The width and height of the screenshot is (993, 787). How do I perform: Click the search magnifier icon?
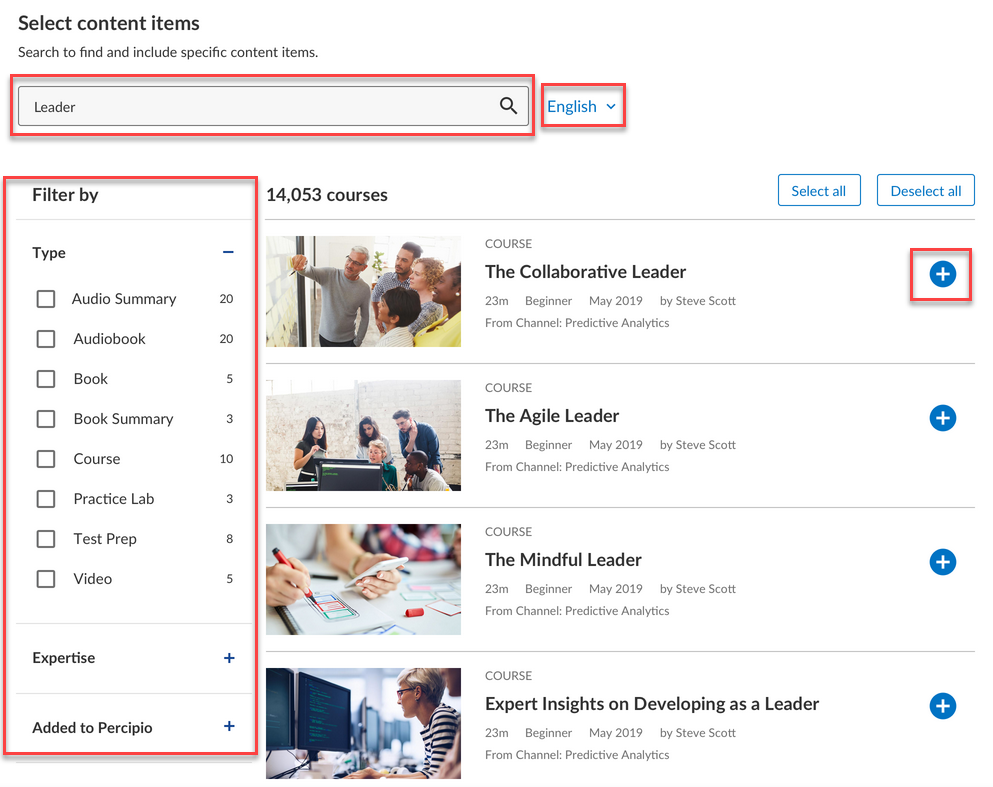[x=508, y=106]
